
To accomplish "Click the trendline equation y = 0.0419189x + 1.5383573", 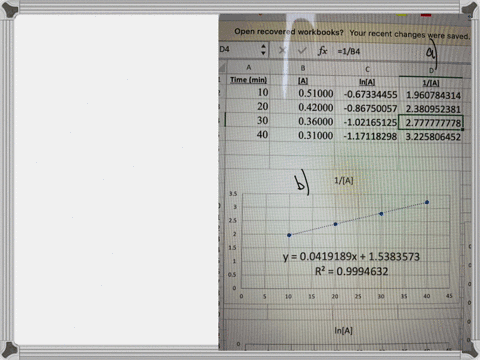I will coord(351,257).
